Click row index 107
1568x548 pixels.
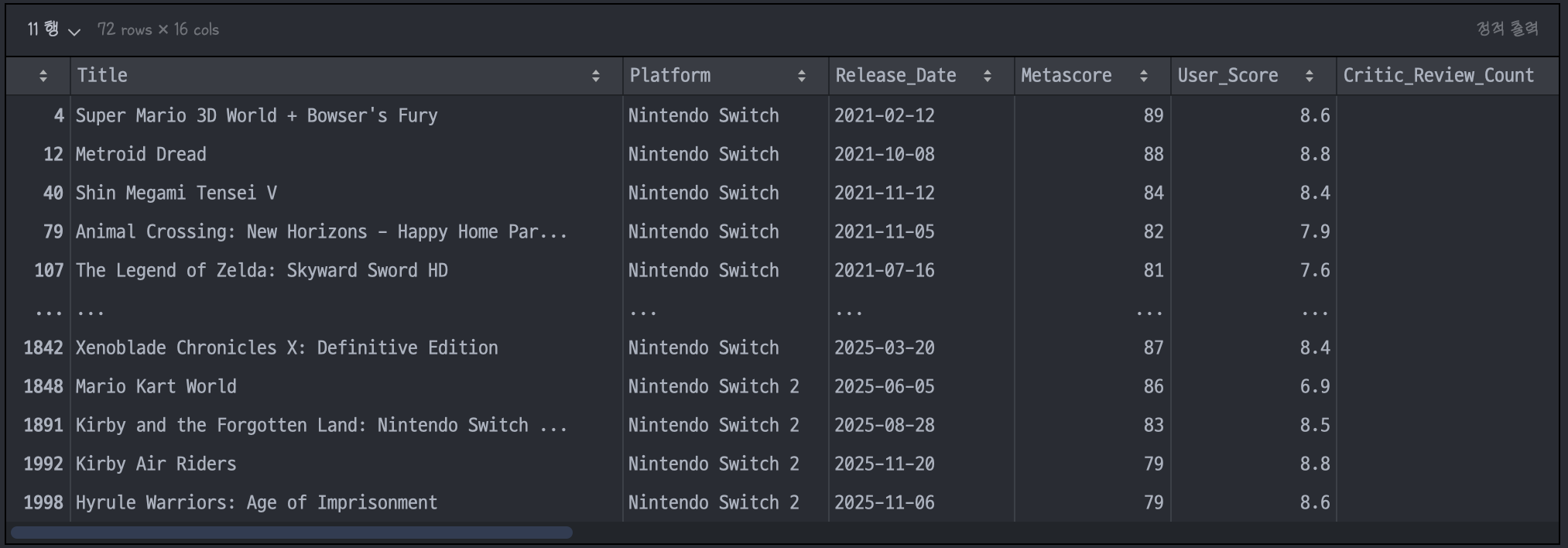(x=49, y=270)
